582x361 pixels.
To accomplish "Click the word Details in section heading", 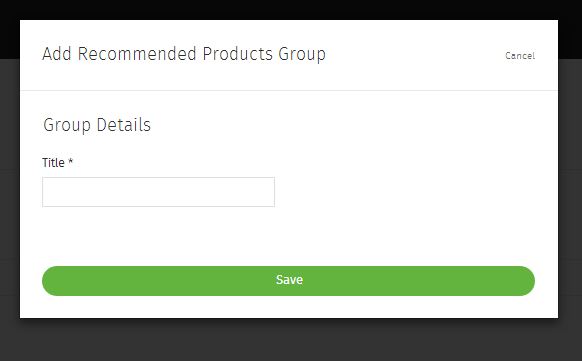I will tap(124, 125).
